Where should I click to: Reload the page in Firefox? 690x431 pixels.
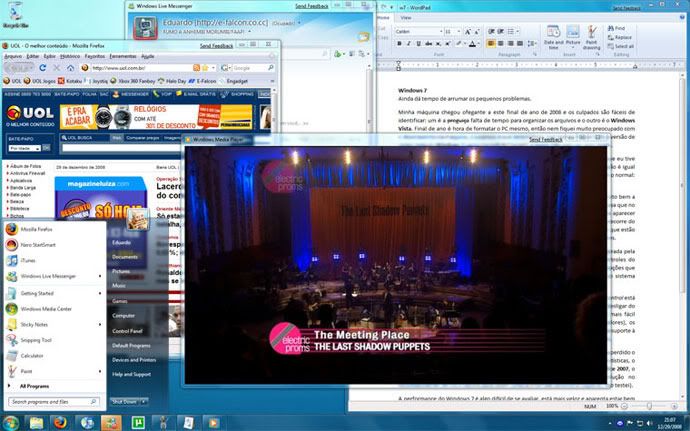point(44,67)
